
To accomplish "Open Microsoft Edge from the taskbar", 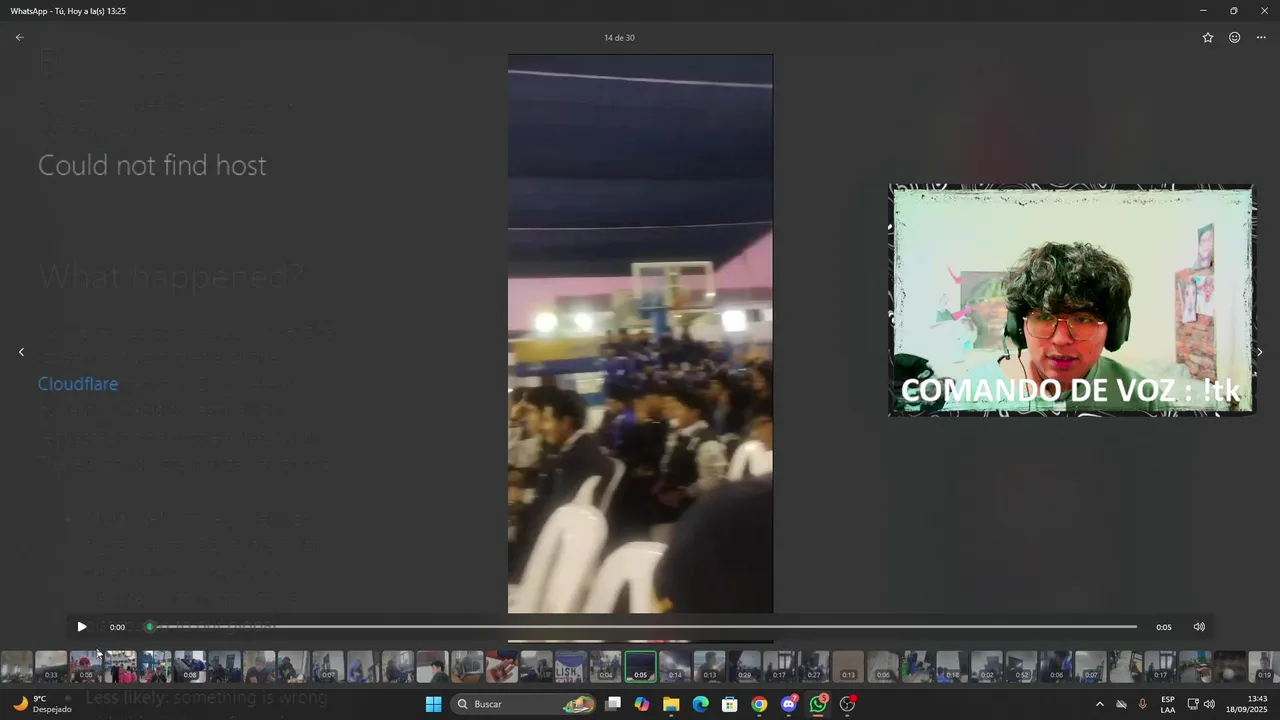I will point(701,704).
